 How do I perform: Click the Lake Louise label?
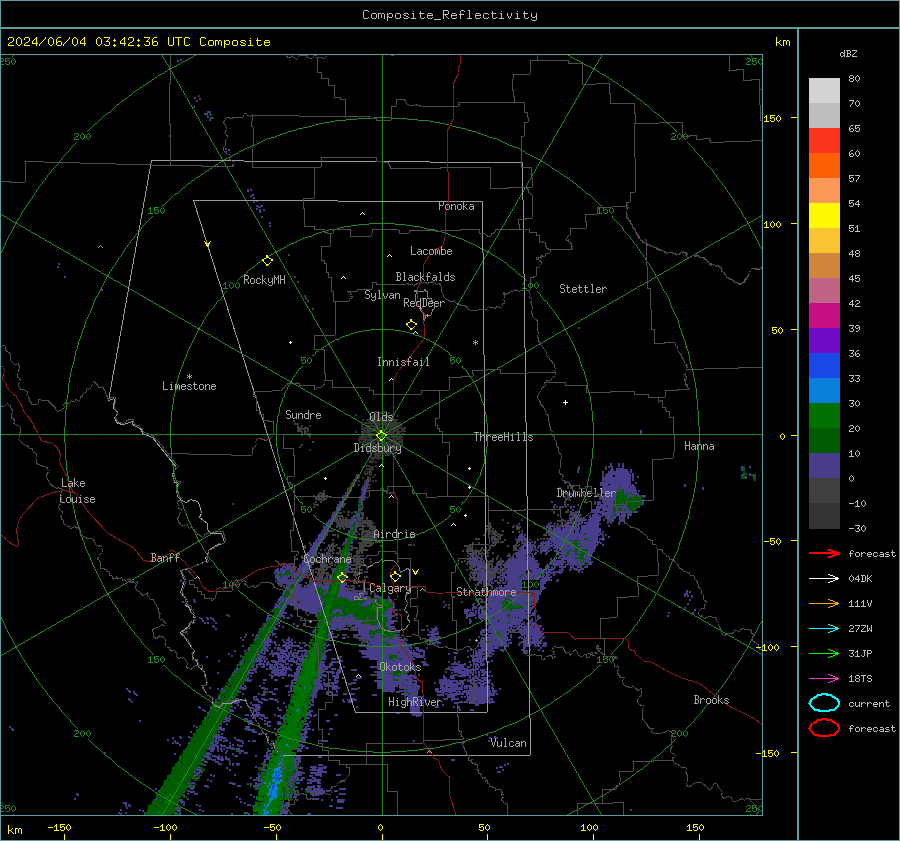[x=77, y=491]
